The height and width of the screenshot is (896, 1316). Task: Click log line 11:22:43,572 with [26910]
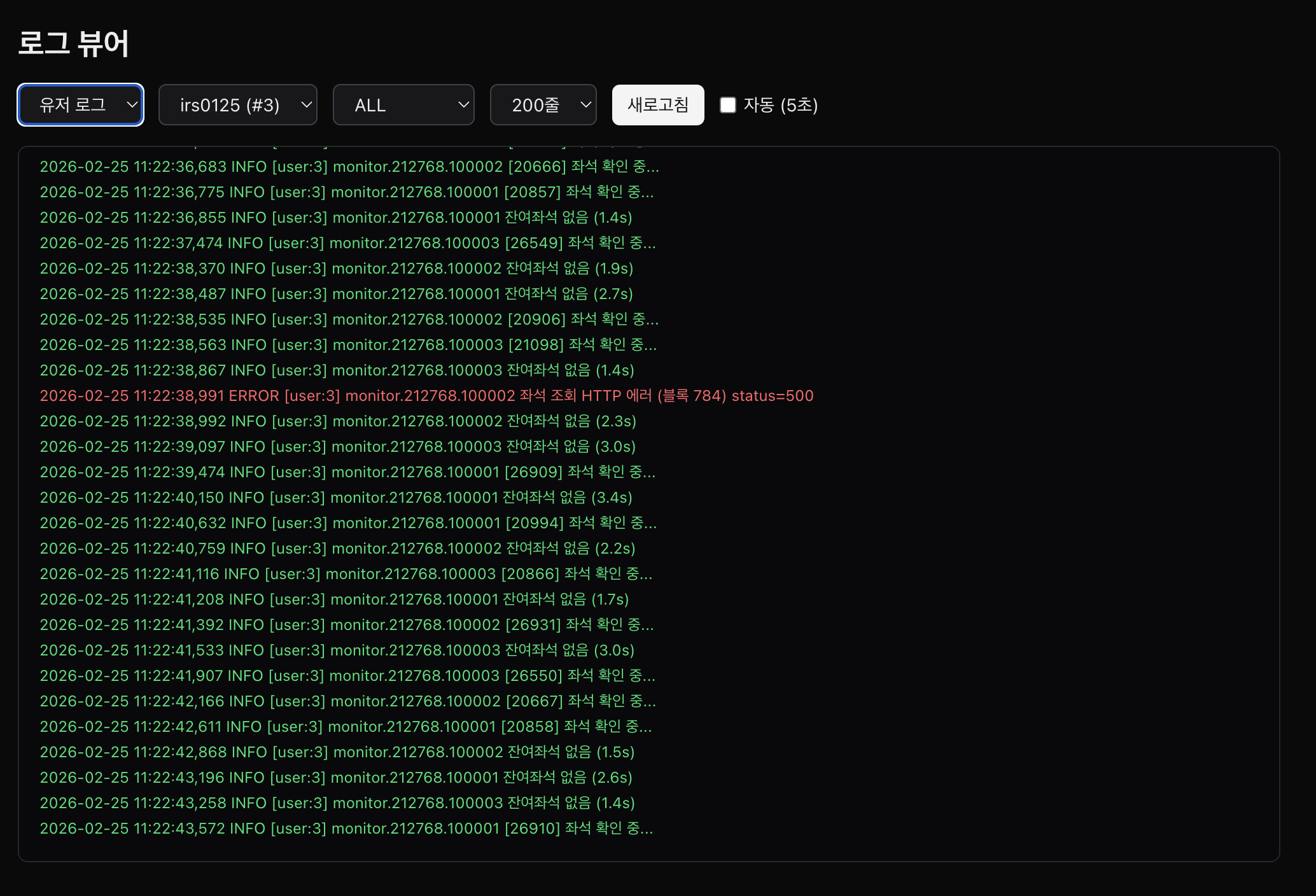(x=346, y=829)
